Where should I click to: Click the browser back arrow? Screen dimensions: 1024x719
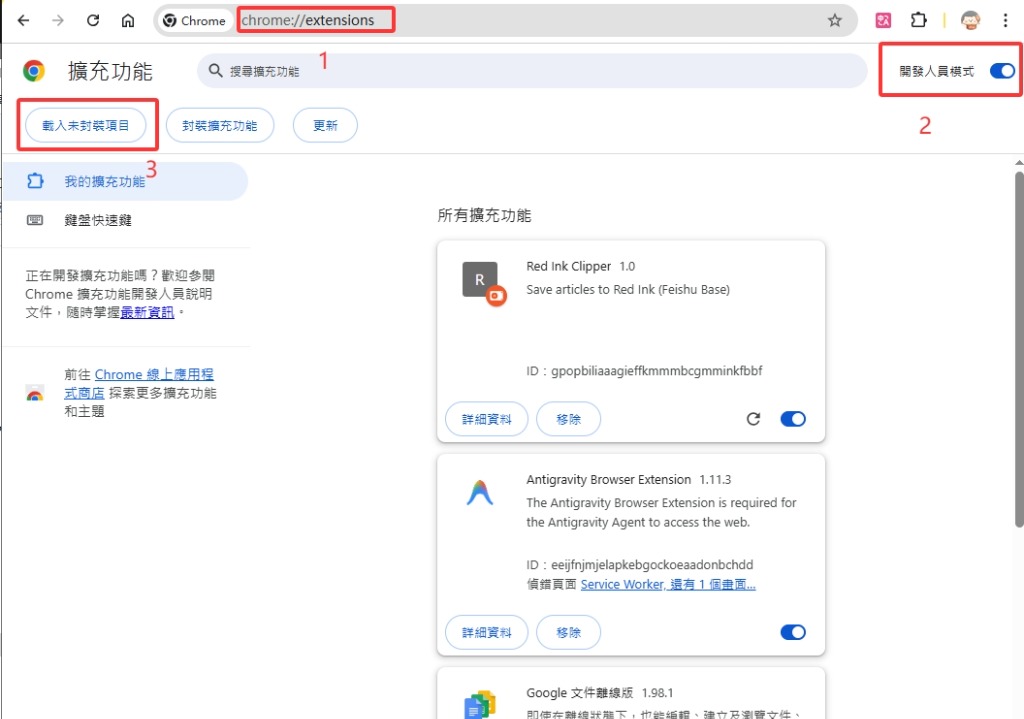(x=24, y=21)
